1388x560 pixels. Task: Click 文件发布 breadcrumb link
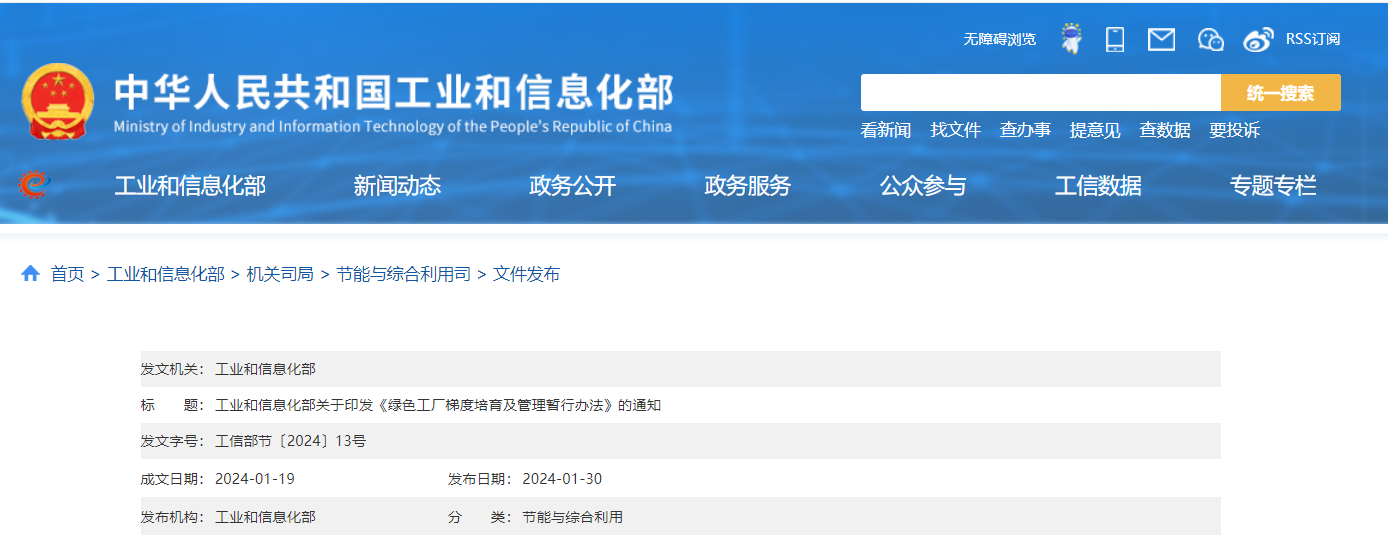526,274
